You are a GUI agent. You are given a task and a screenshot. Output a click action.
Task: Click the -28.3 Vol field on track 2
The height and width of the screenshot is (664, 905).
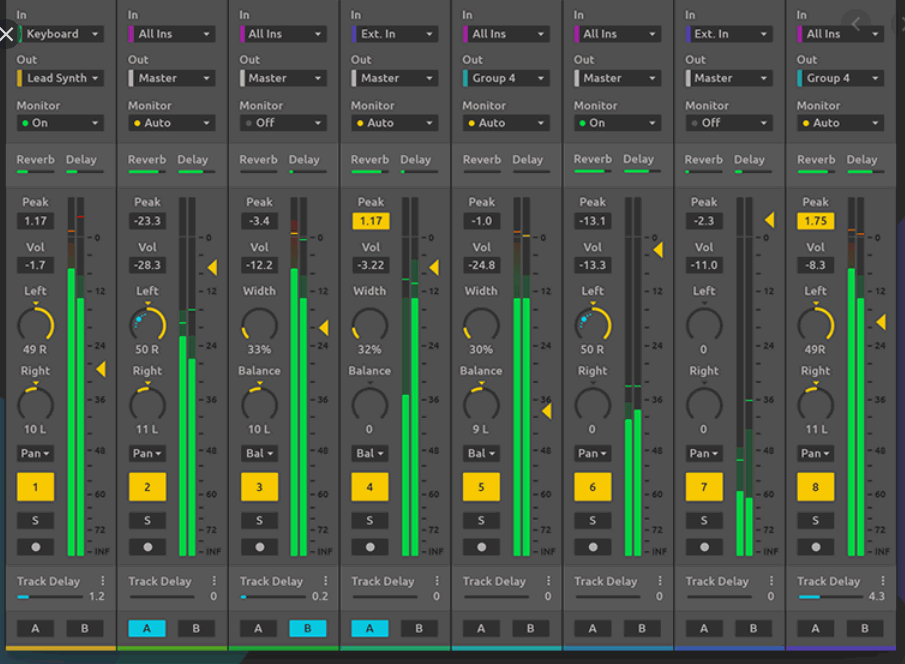coord(147,265)
